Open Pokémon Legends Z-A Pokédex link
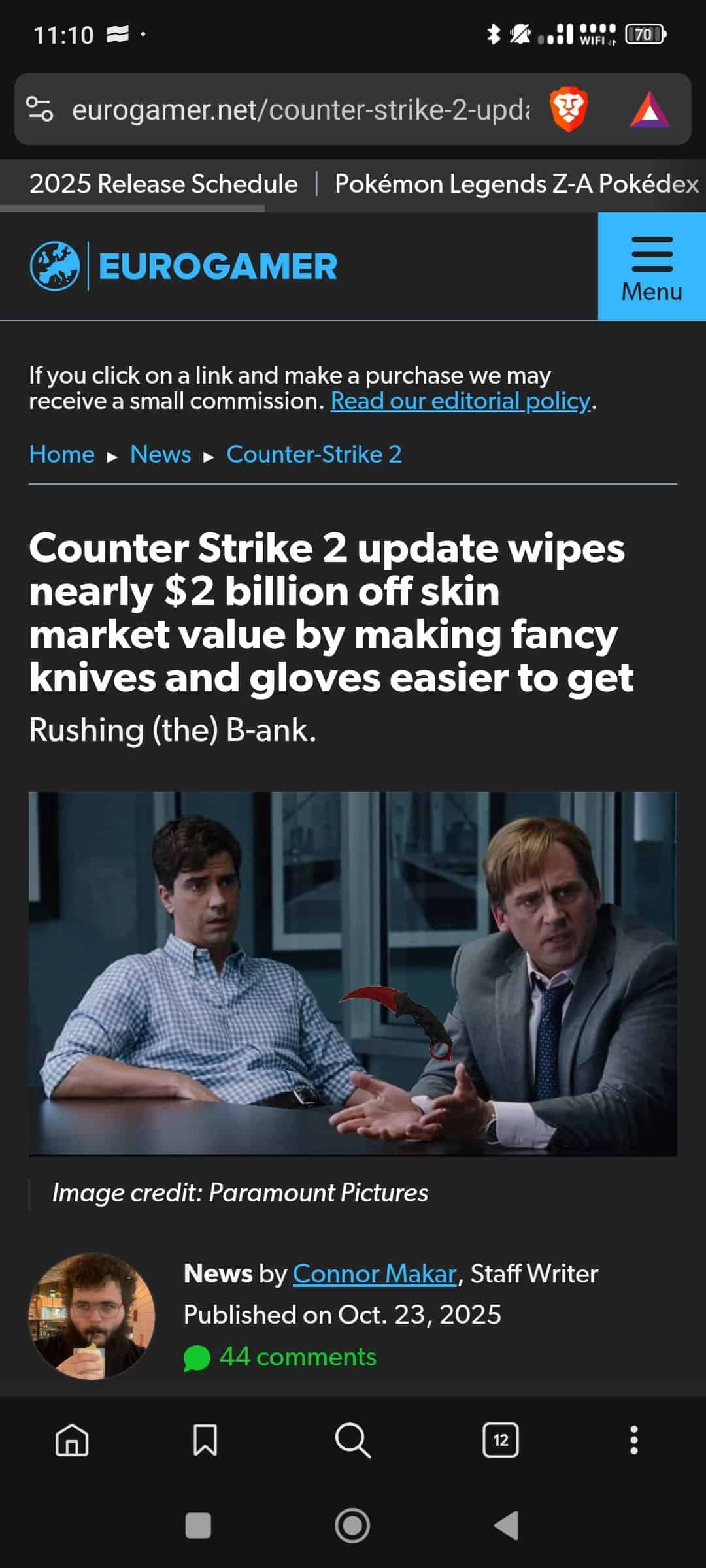706x1568 pixels. click(x=517, y=184)
